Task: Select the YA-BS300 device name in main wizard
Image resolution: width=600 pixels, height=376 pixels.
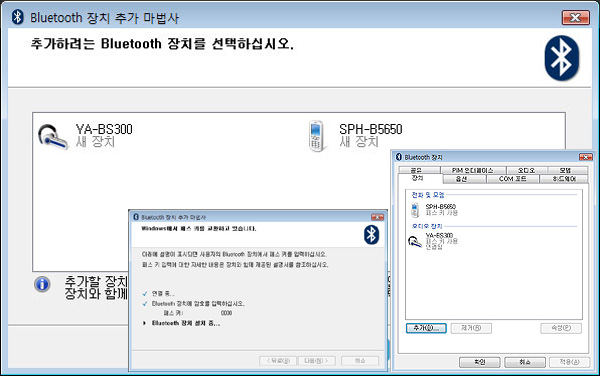Action: (x=104, y=129)
